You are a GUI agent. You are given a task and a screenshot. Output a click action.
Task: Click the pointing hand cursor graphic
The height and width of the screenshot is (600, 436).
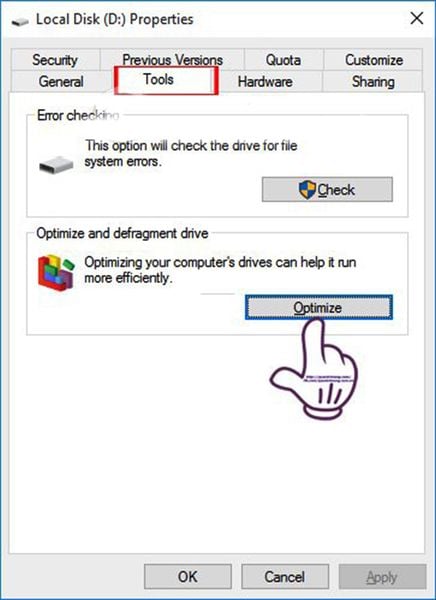click(x=314, y=368)
